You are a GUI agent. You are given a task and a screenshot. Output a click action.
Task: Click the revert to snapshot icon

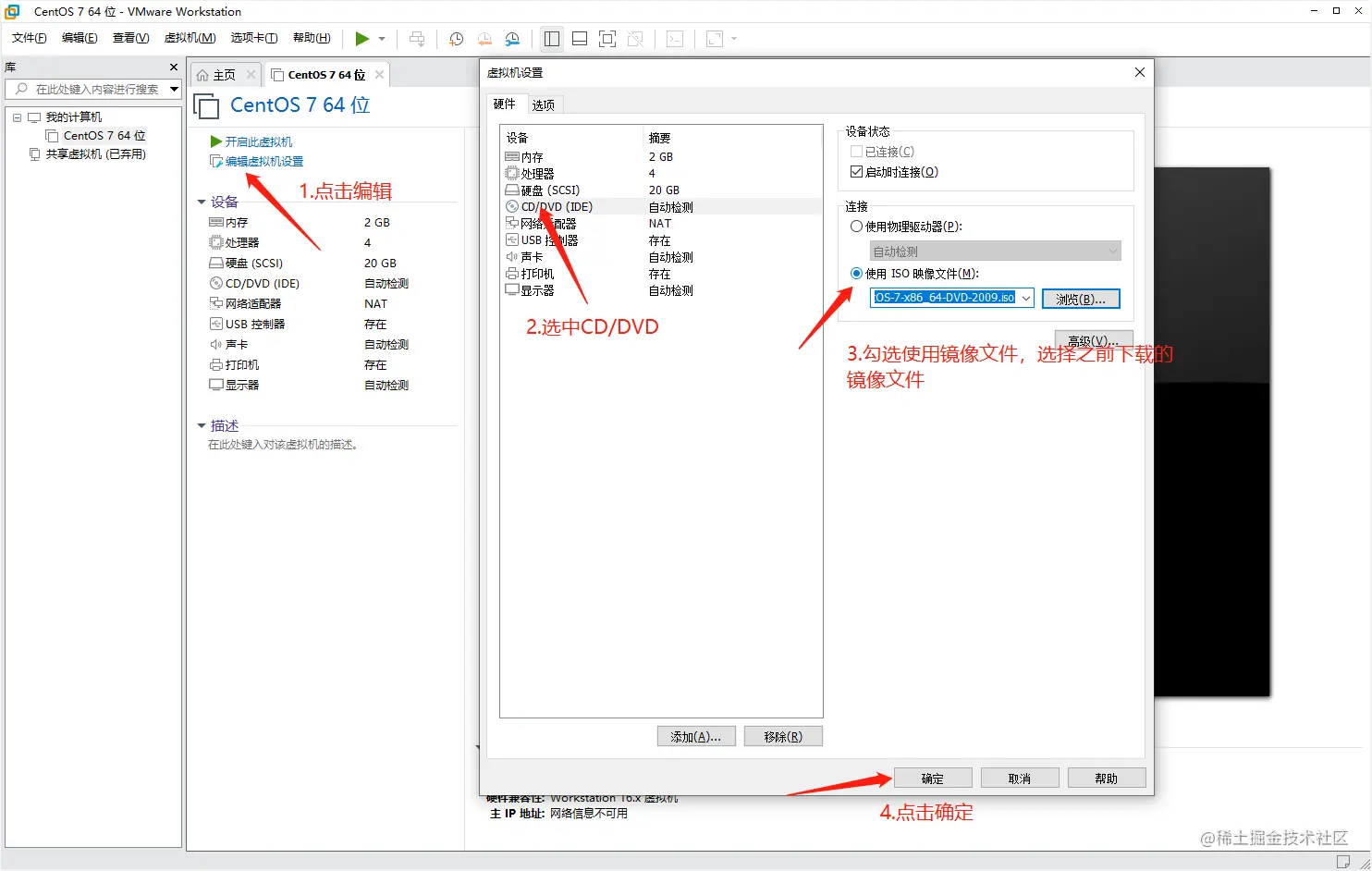(484, 38)
